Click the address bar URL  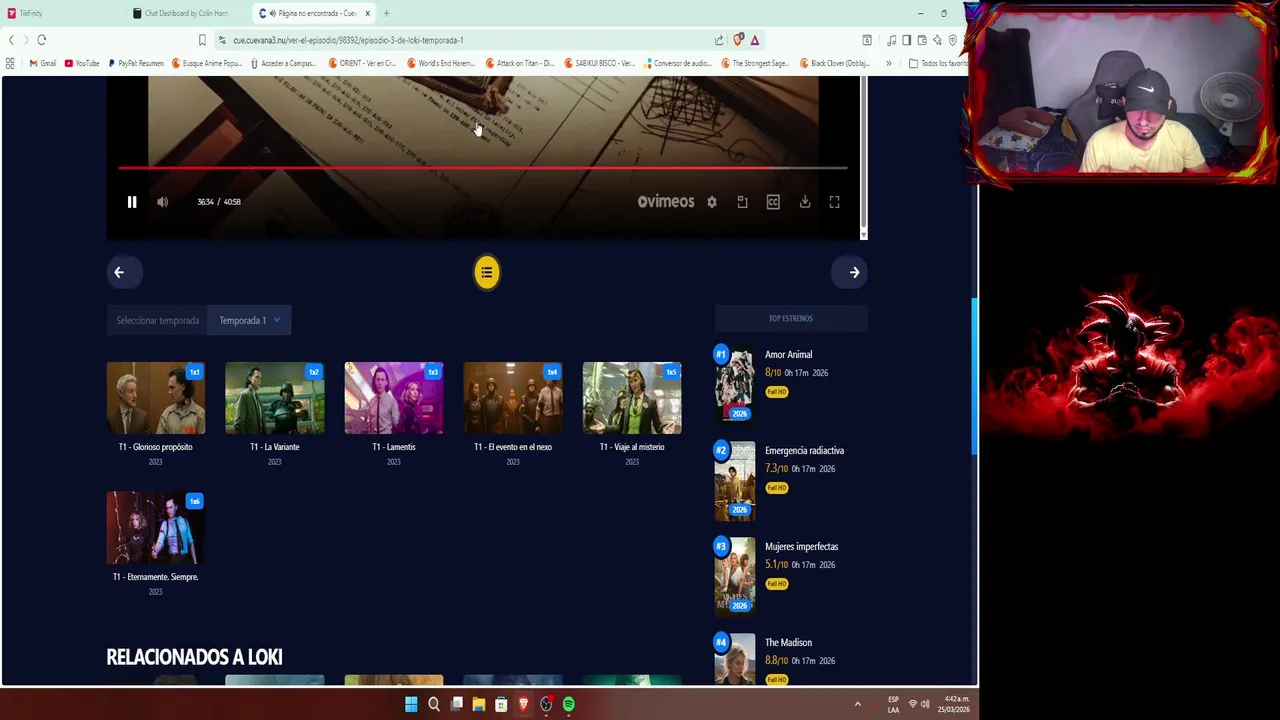[x=348, y=40]
